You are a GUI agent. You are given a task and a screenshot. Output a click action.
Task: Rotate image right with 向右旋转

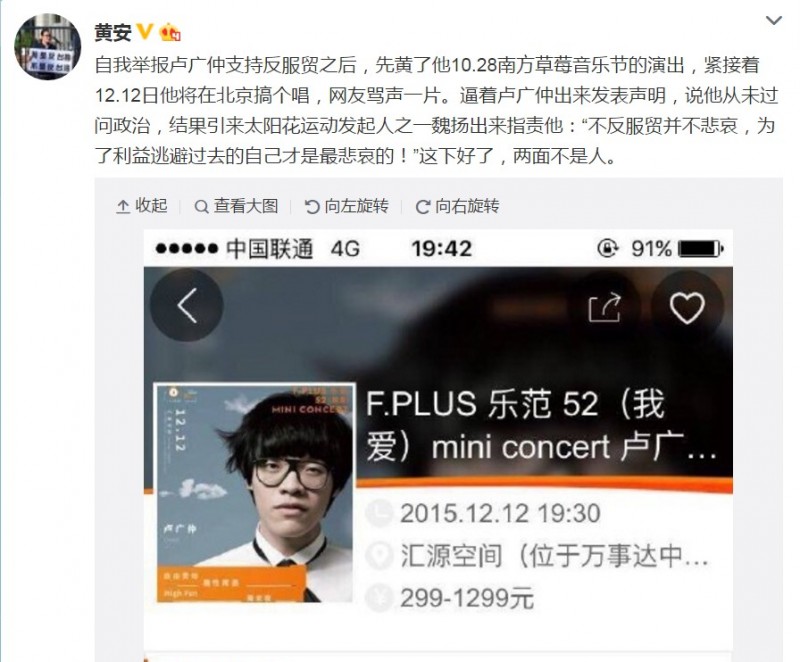coord(457,206)
